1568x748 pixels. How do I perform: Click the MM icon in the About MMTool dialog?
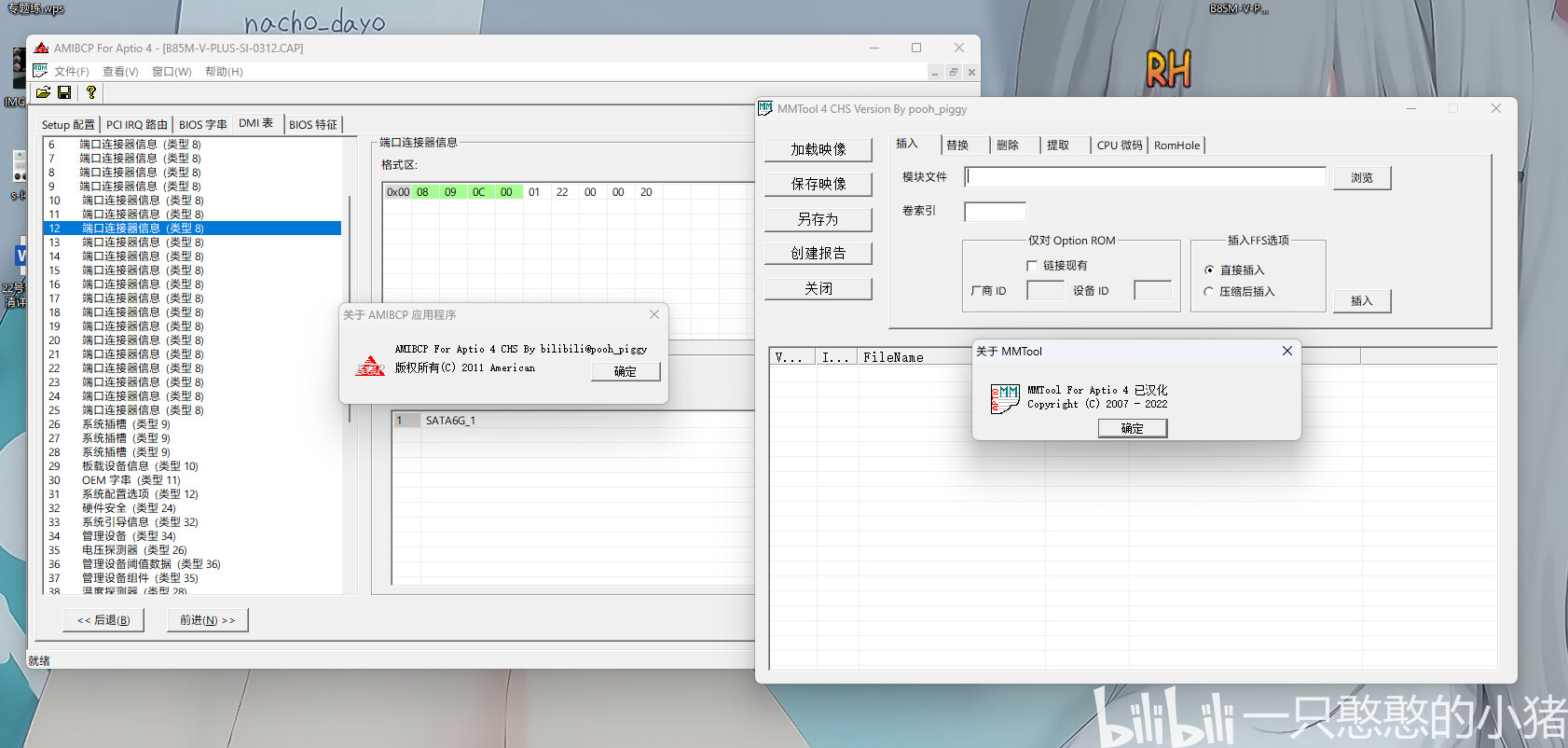(x=1005, y=398)
